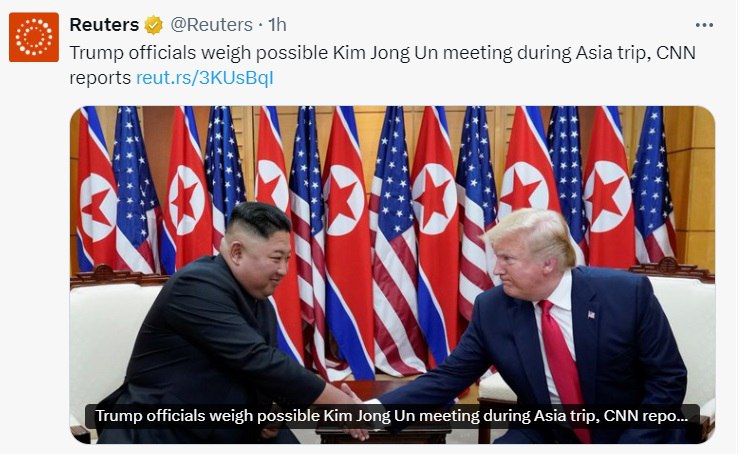
Task: Click the Reuters display name
Action: click(104, 25)
